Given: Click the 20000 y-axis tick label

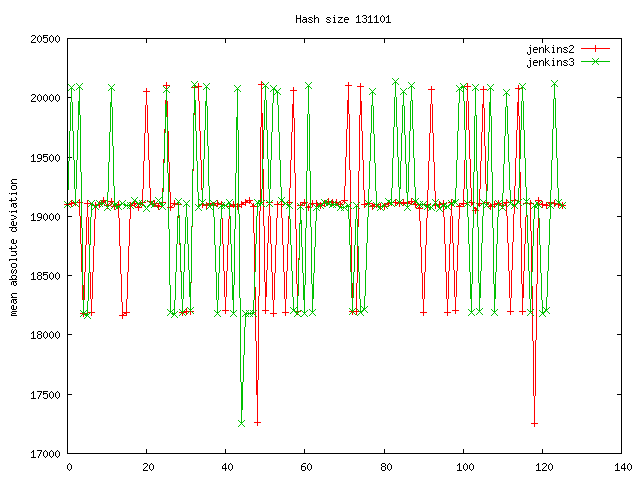Looking at the screenshot, I should coord(45,98).
